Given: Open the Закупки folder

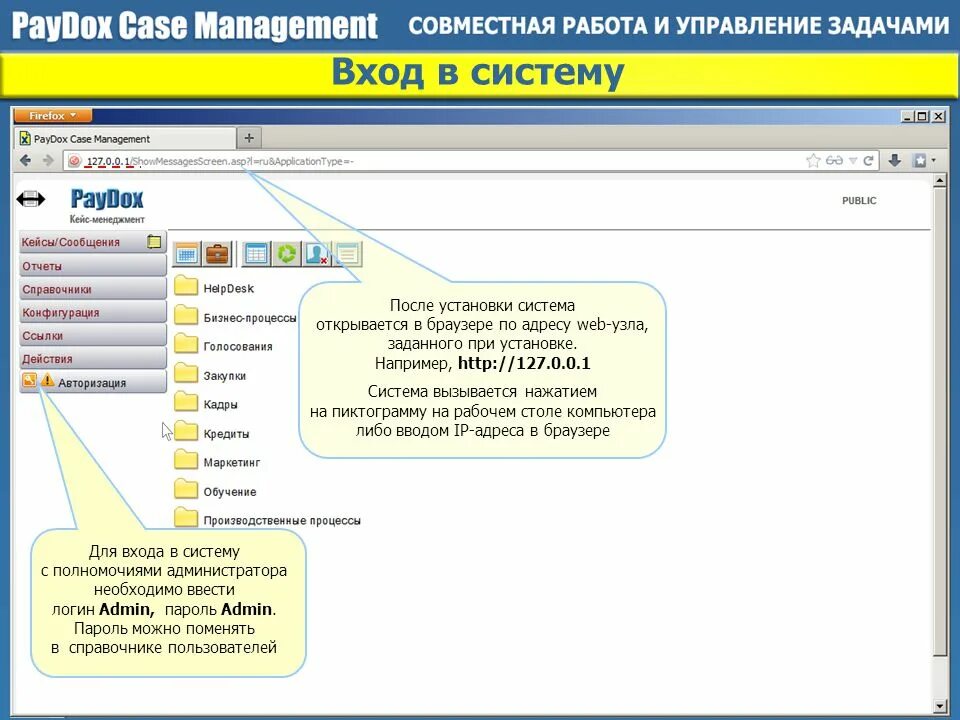Looking at the screenshot, I should coord(210,375).
